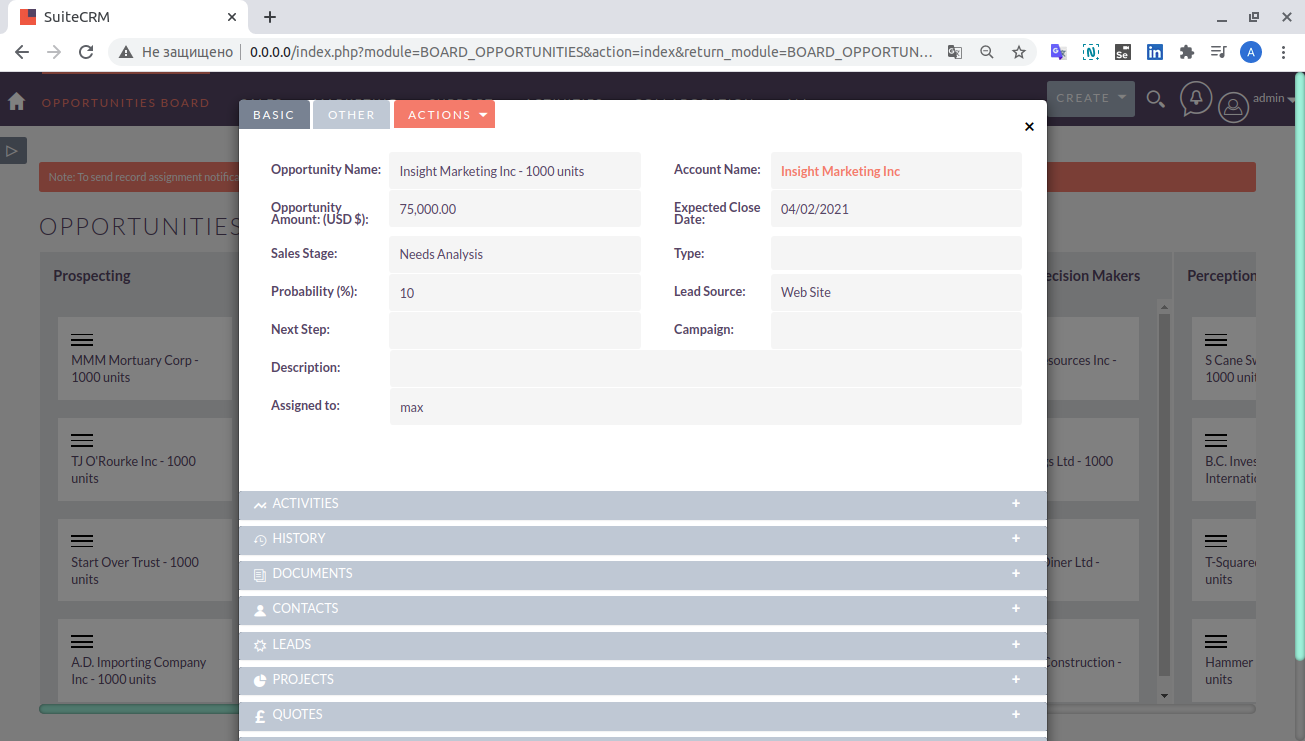
Task: Click the Prospecting column header
Action: 92,276
